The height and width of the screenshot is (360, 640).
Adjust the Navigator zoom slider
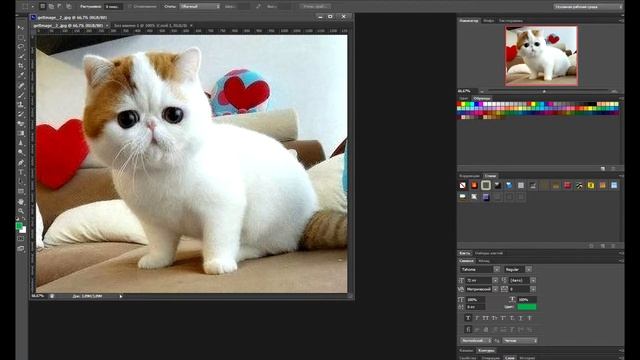click(544, 91)
